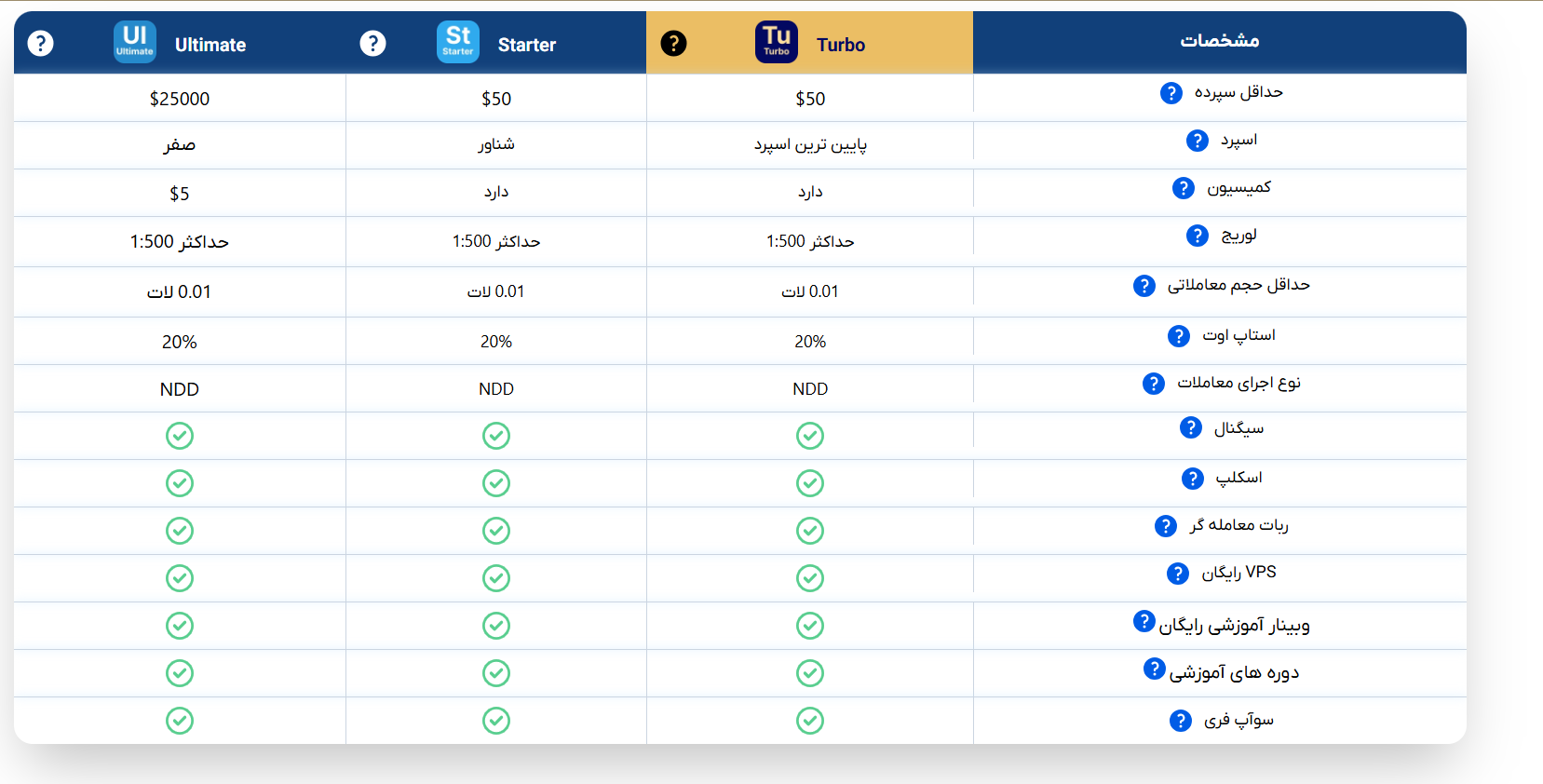Click the دوره های آموزشی row label

click(x=1234, y=673)
